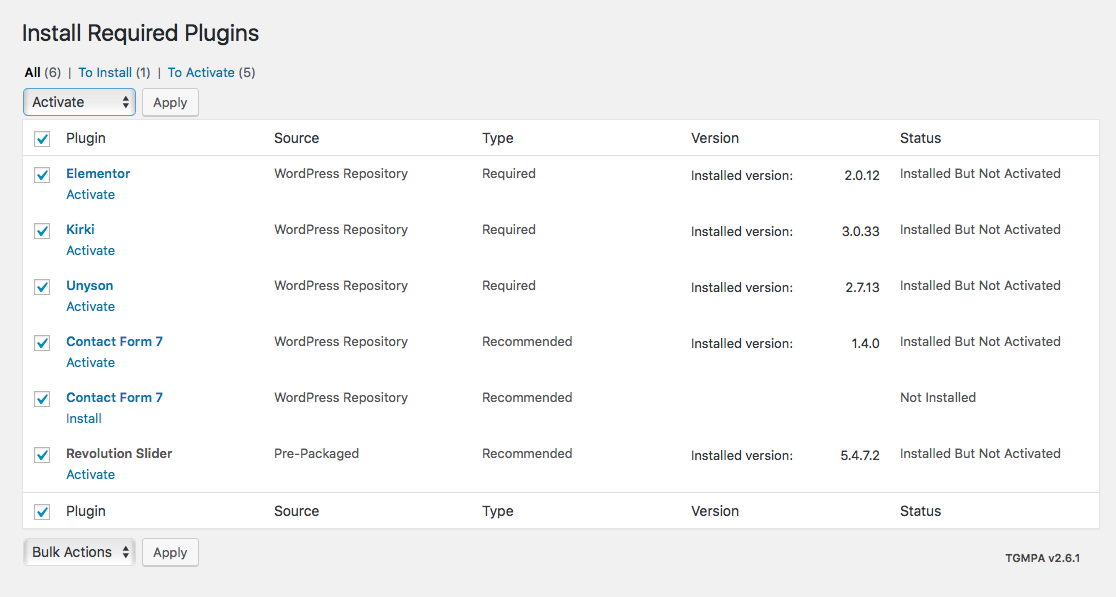Uncheck the Kirki plugin checkbox

point(42,231)
